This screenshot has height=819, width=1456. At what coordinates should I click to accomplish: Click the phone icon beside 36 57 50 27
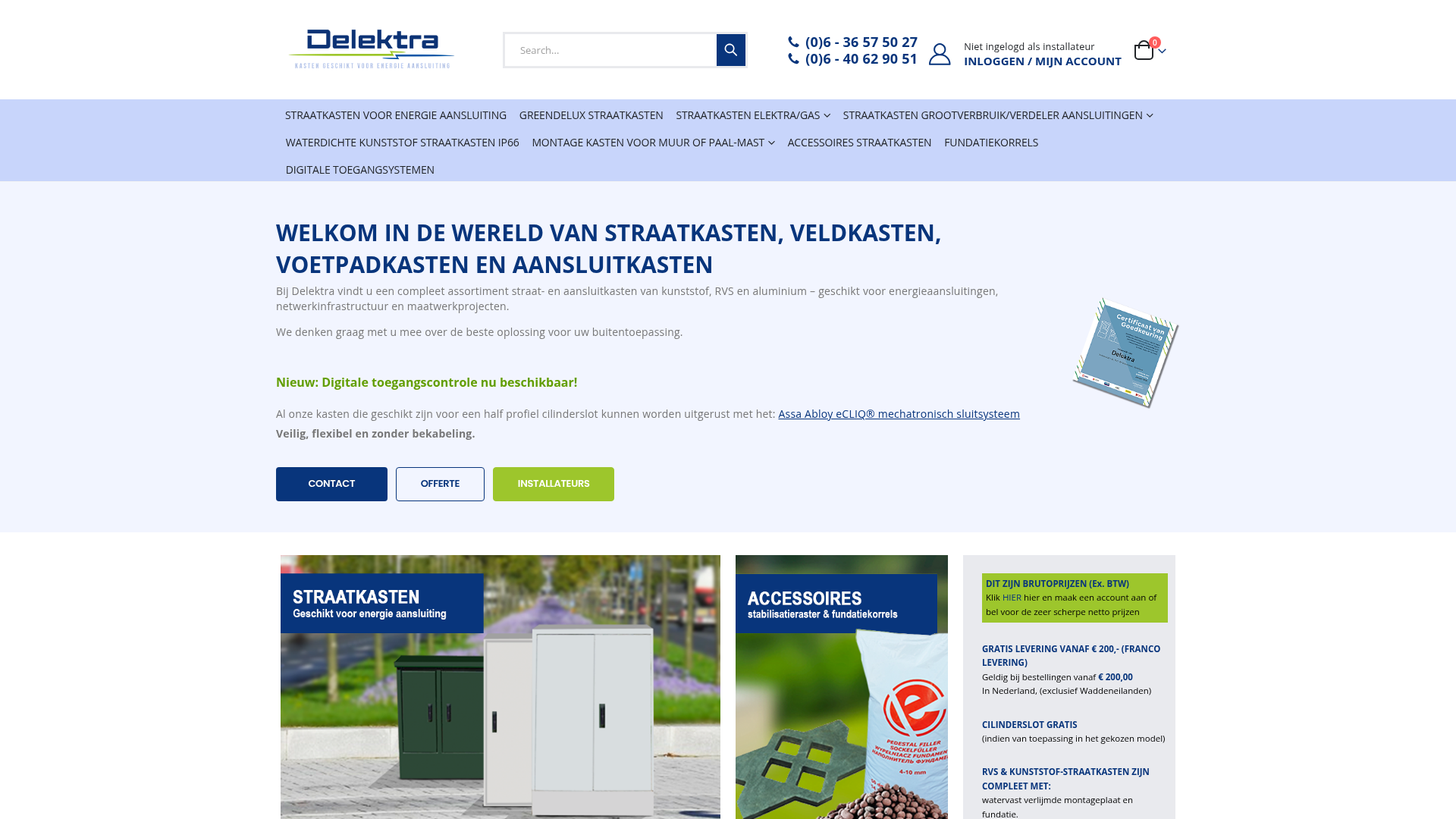tap(793, 42)
